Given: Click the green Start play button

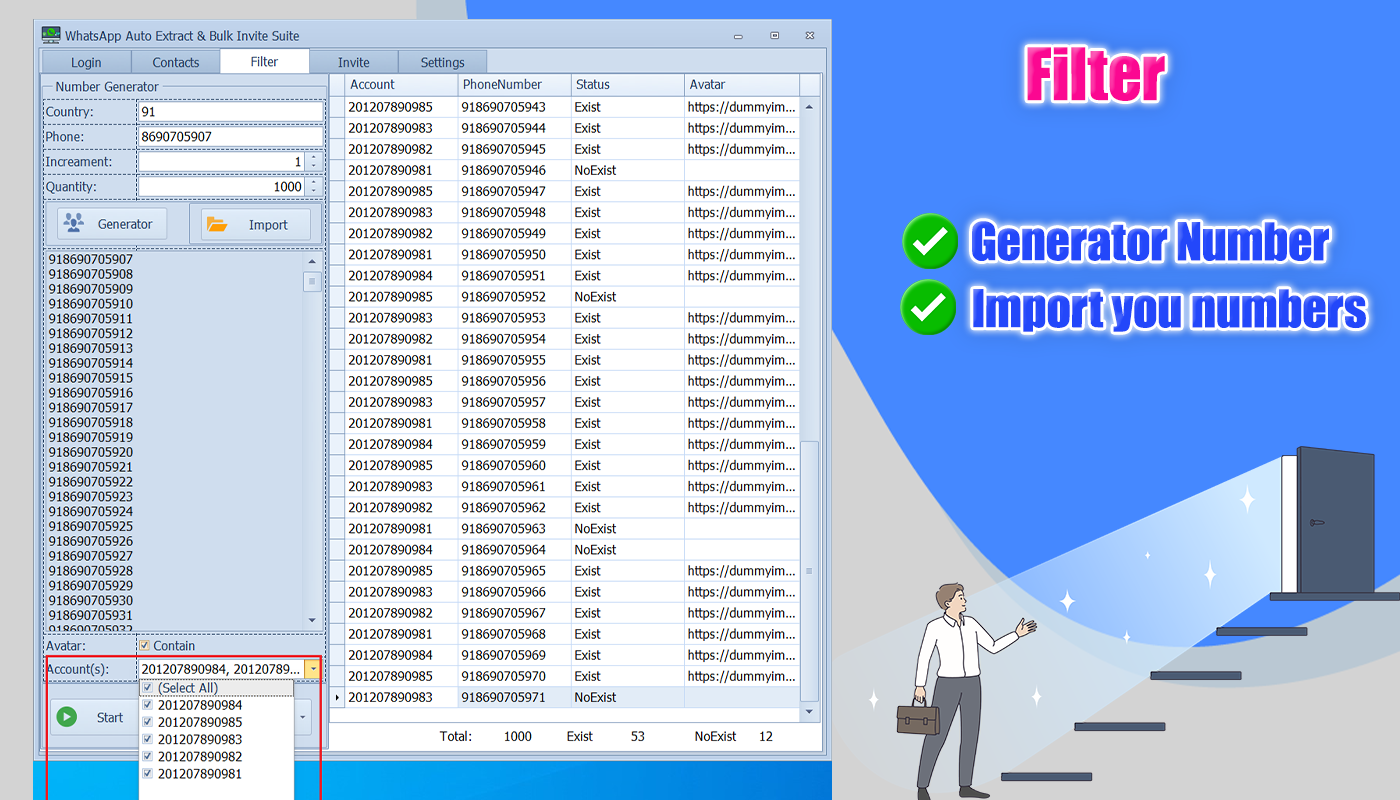Looking at the screenshot, I should [67, 717].
